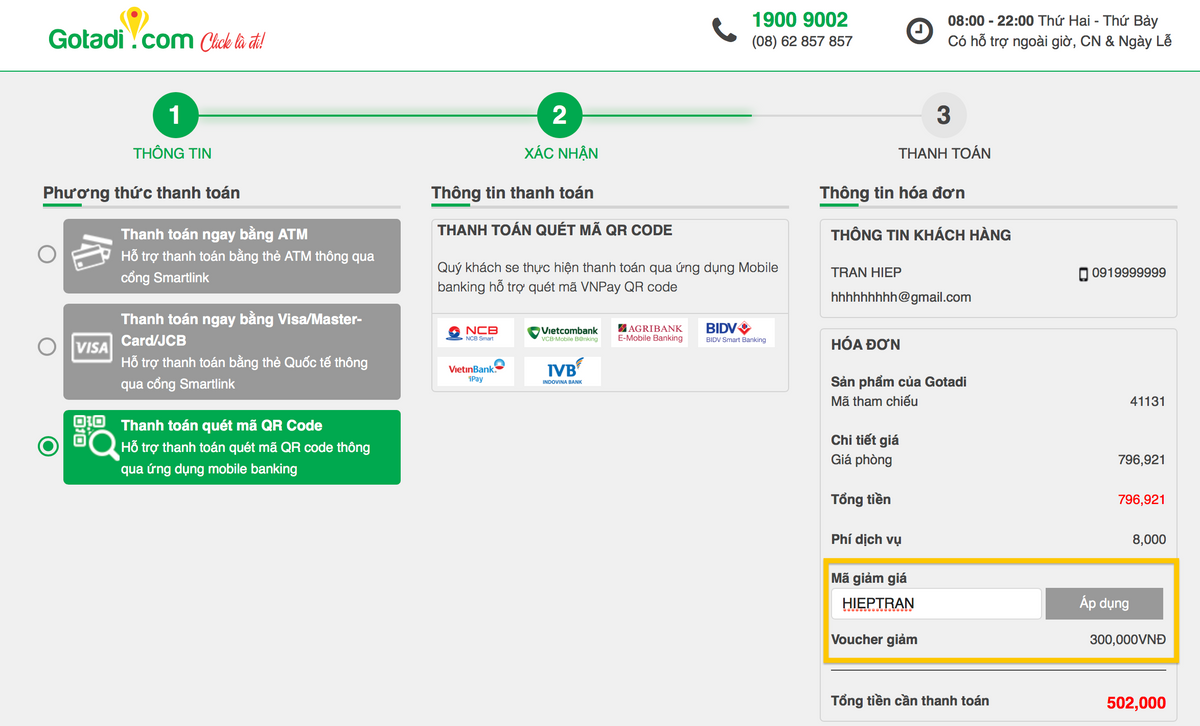The image size is (1200, 726).
Task: Select the Visa/Master-Card/JCB radio button
Action: [47, 346]
